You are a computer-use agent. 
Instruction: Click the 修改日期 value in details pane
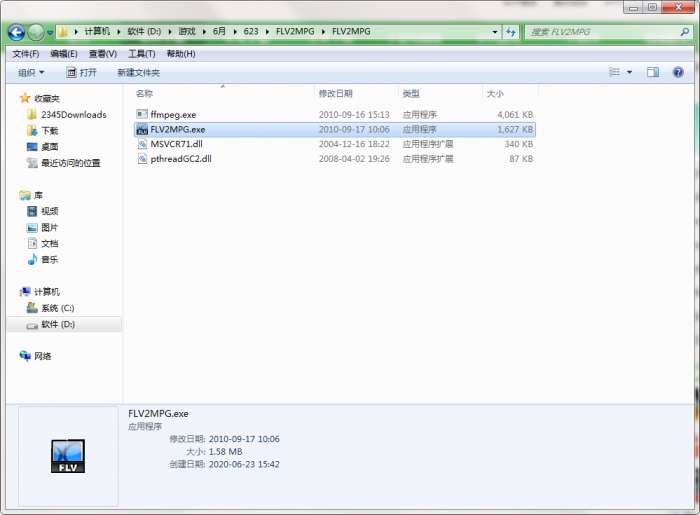pyautogui.click(x=244, y=439)
